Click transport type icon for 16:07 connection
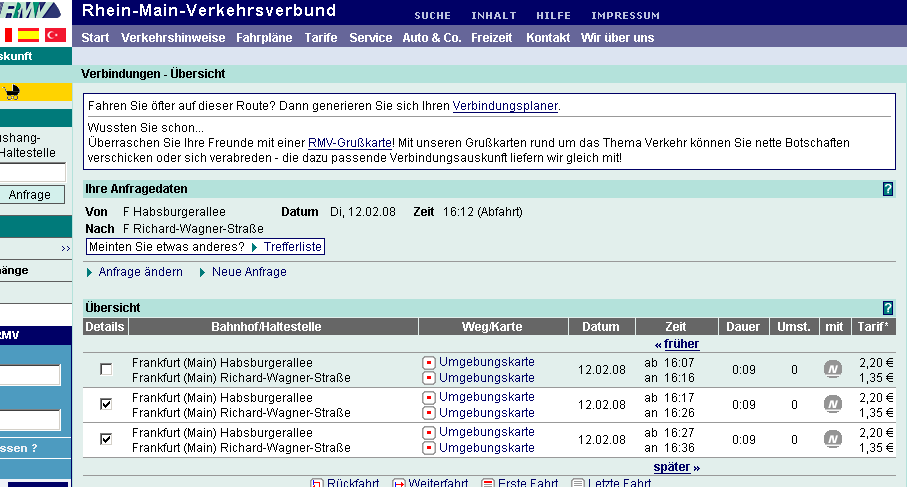 pos(831,370)
